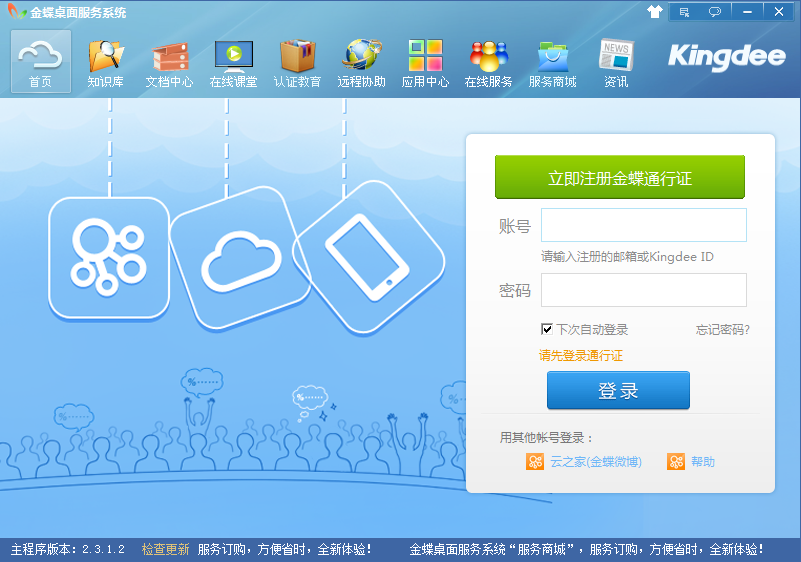Click the feedback speech bubble icon
This screenshot has width=801, height=562.
pos(715,12)
